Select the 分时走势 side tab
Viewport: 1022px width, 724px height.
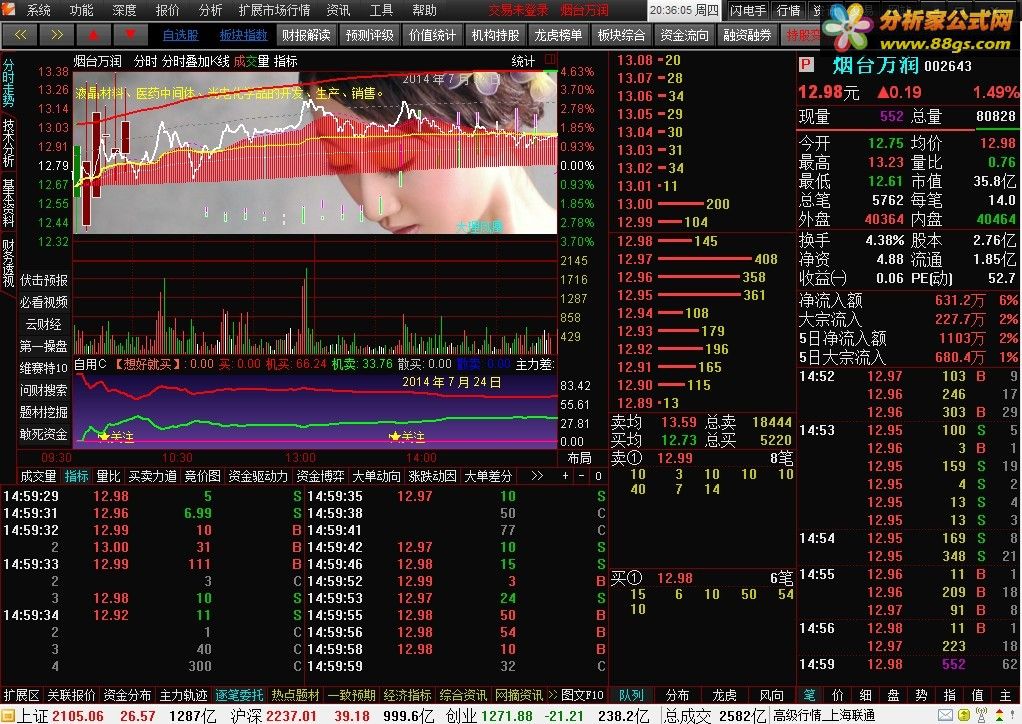[8, 83]
